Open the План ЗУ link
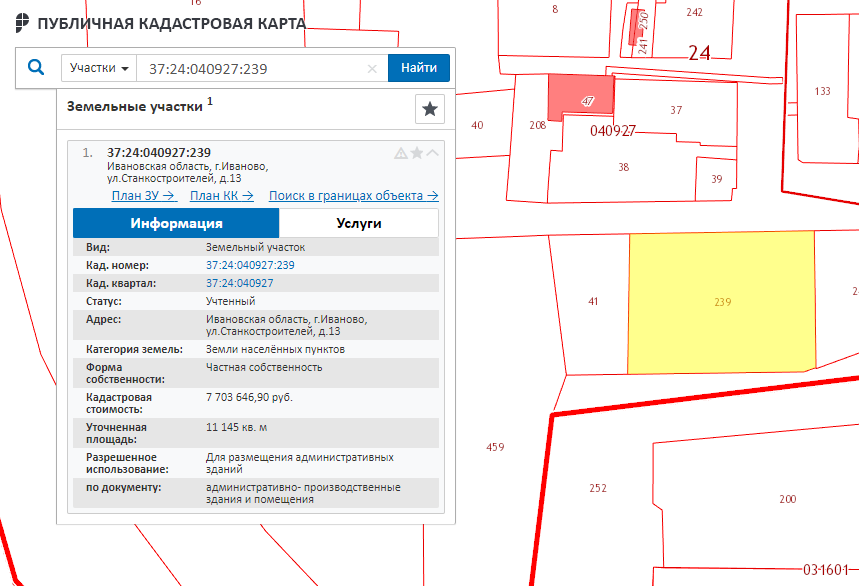This screenshot has height=586, width=859. [x=143, y=196]
